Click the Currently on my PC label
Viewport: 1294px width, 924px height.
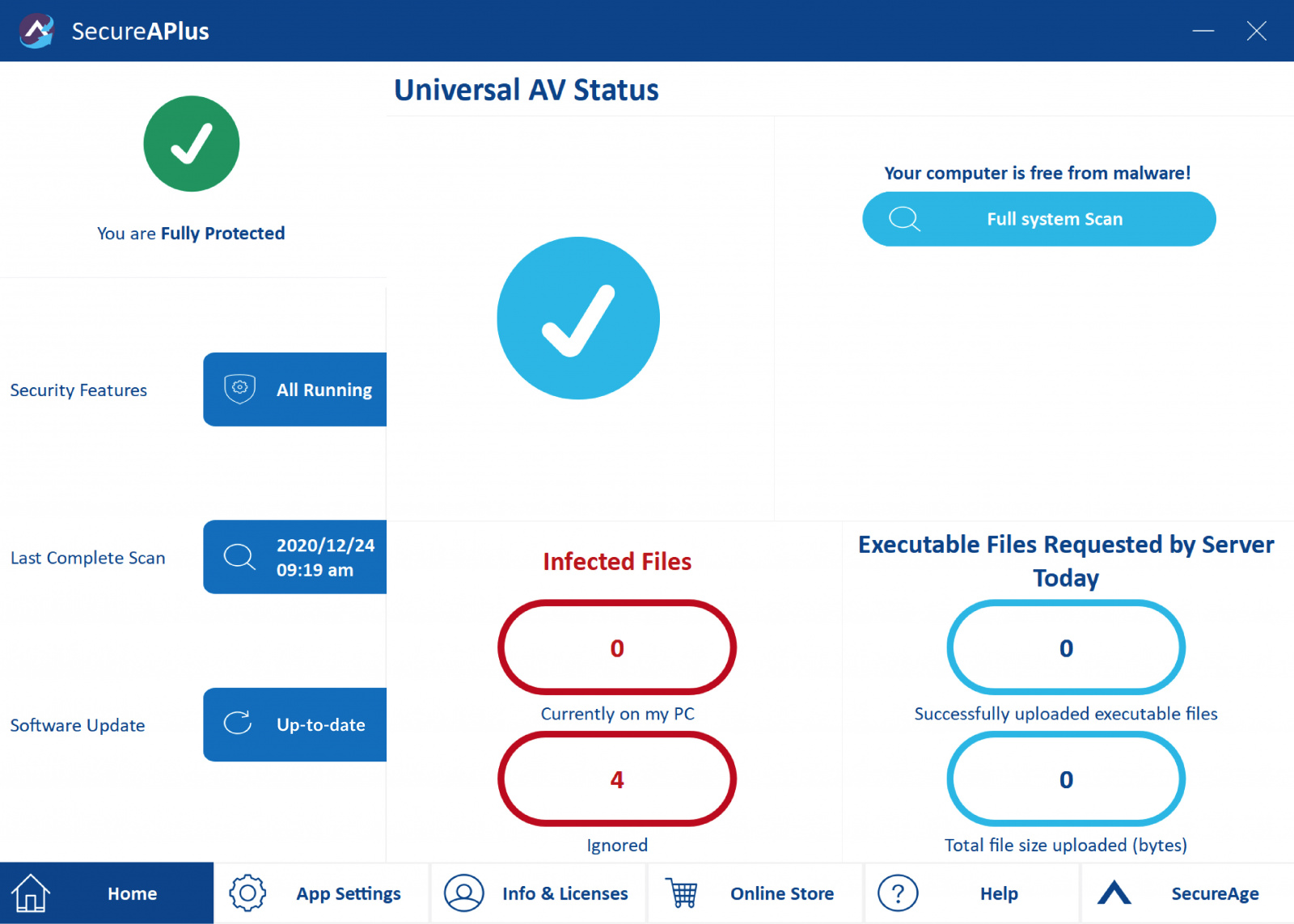[617, 714]
